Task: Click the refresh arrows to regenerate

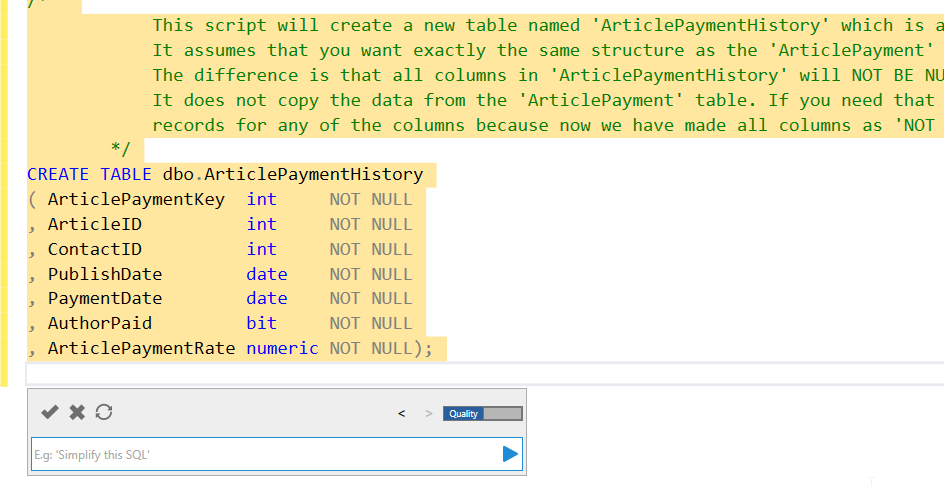Action: click(103, 412)
